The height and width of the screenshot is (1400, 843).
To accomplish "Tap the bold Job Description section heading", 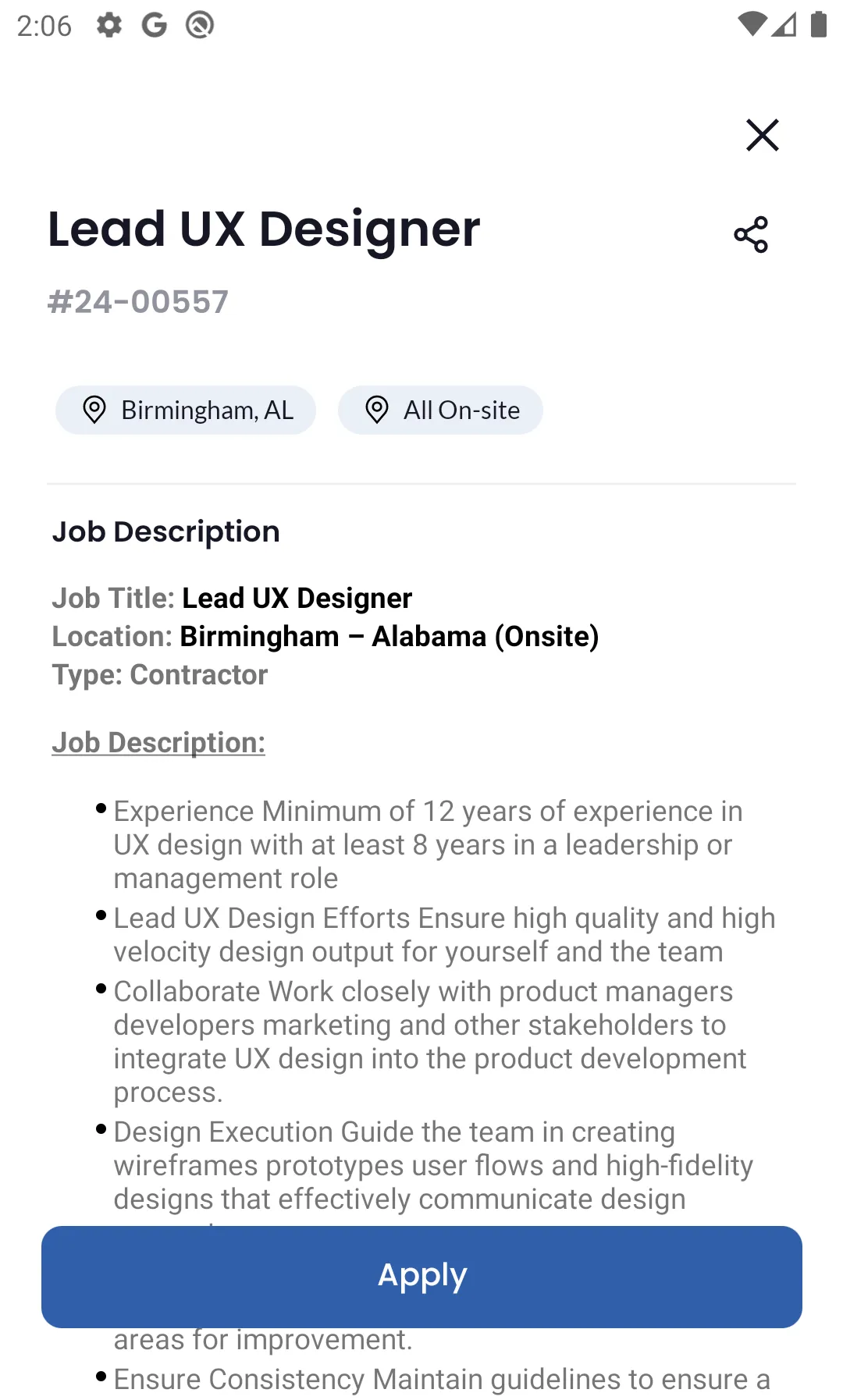I will 165,531.
